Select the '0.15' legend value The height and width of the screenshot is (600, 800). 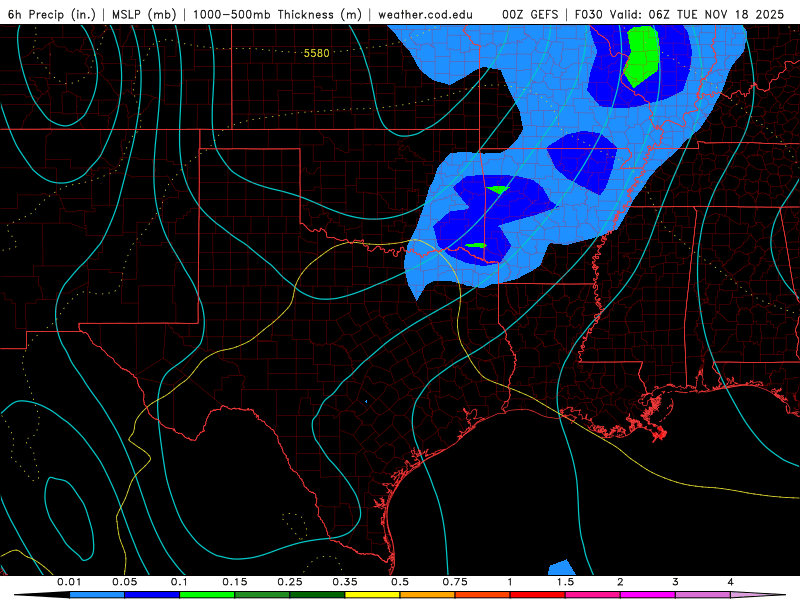coord(235,582)
